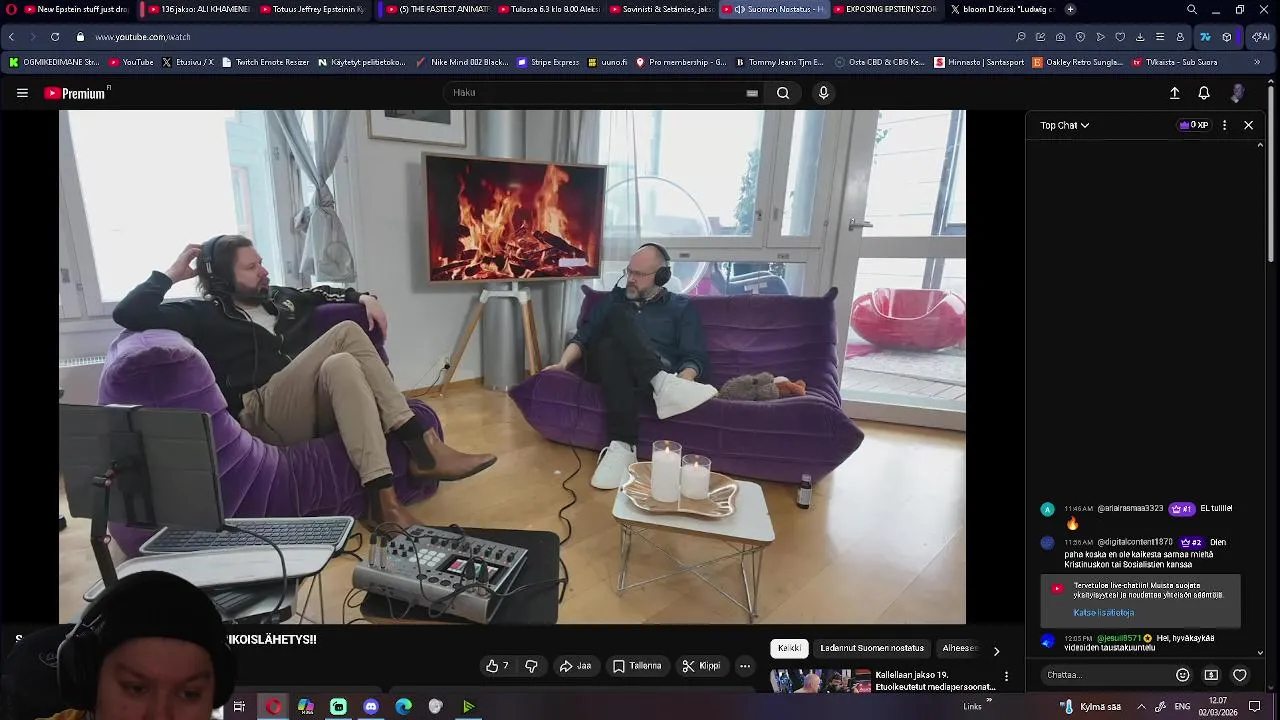Screen dimensions: 1280x720
Task: Open a new browser tab
Action: 1070,9
